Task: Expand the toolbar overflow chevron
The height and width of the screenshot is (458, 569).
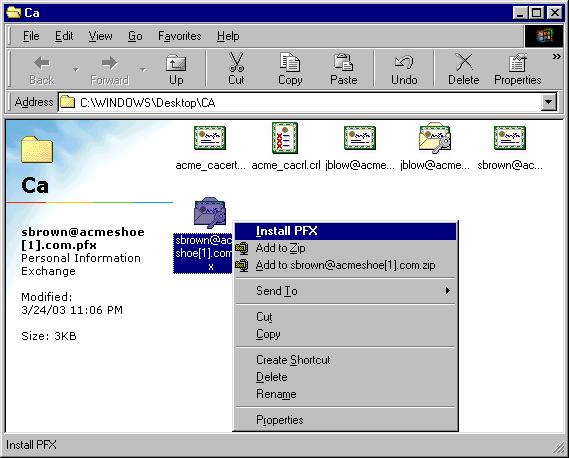Action: (556, 57)
